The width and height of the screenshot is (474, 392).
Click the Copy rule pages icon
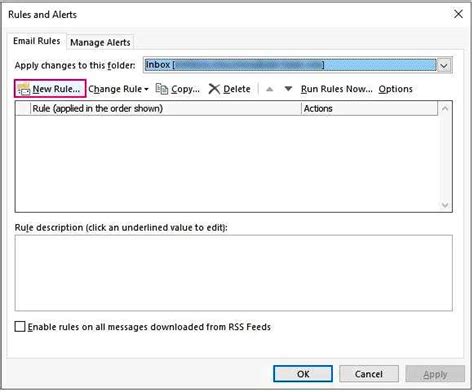coord(162,89)
